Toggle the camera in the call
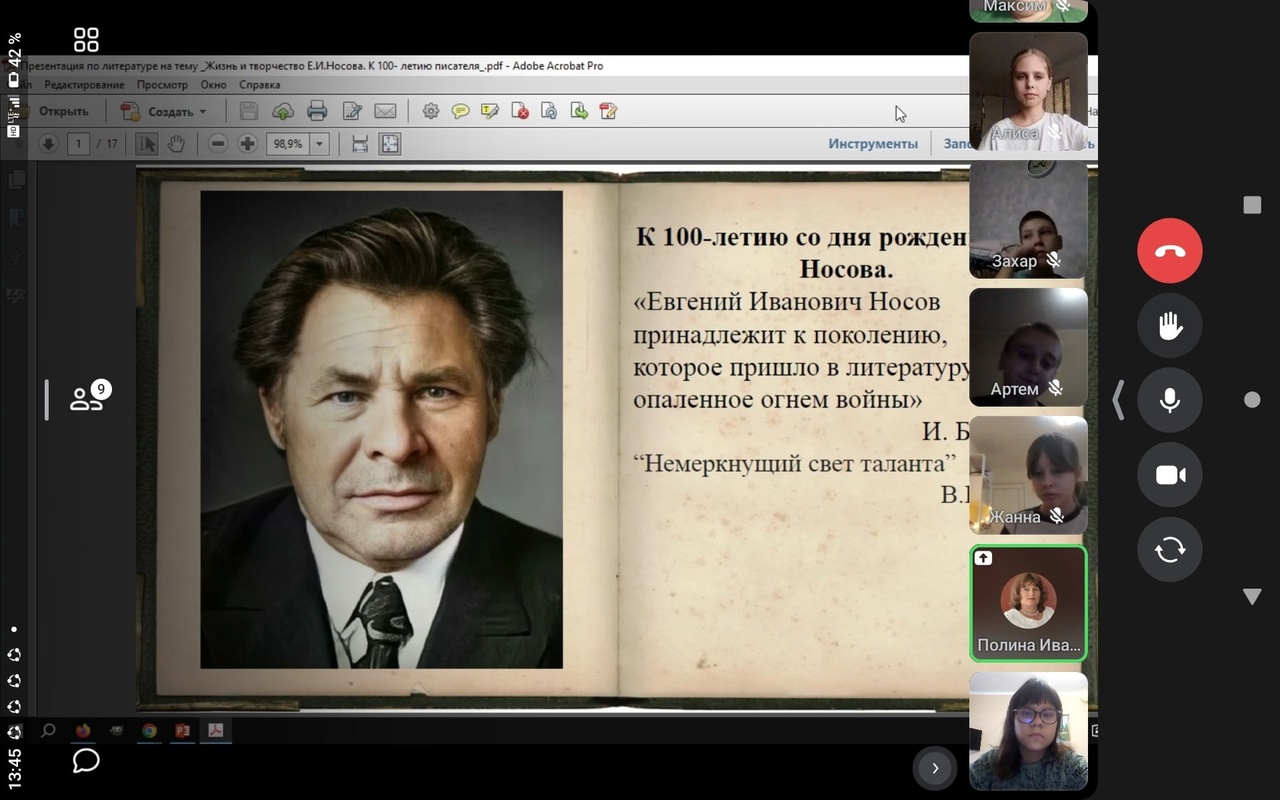1280x800 pixels. click(1170, 475)
